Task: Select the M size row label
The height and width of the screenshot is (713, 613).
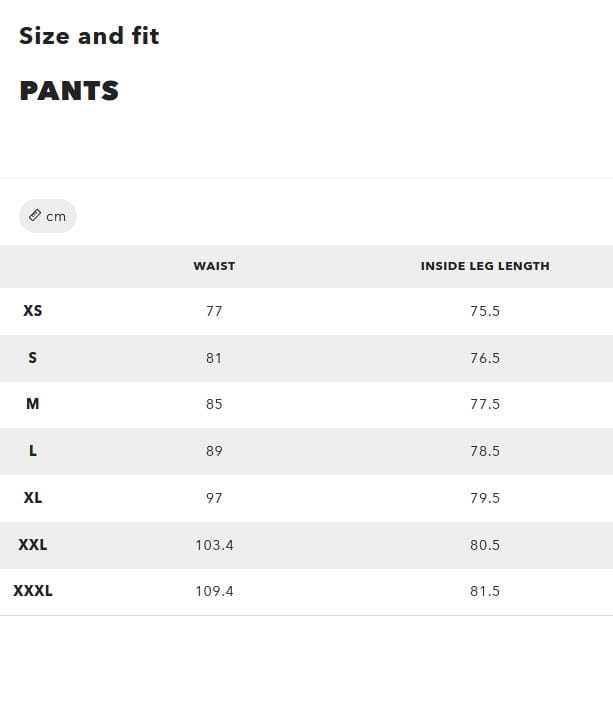Action: click(x=33, y=404)
